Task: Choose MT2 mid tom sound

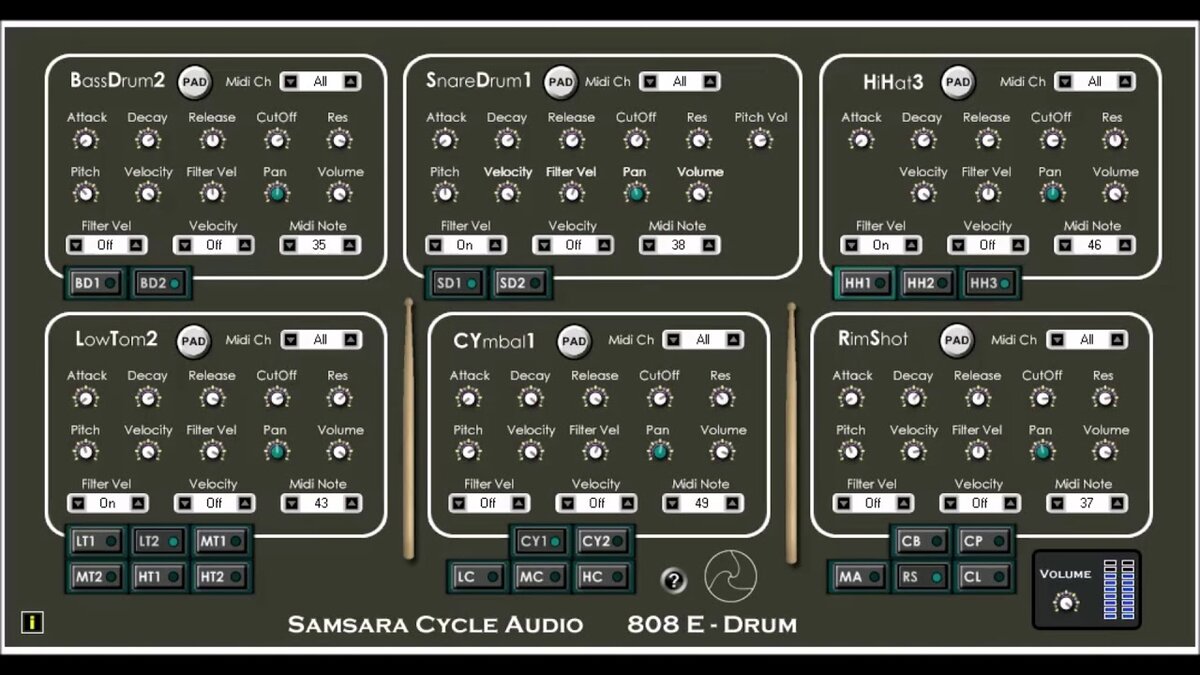Action: pos(97,576)
